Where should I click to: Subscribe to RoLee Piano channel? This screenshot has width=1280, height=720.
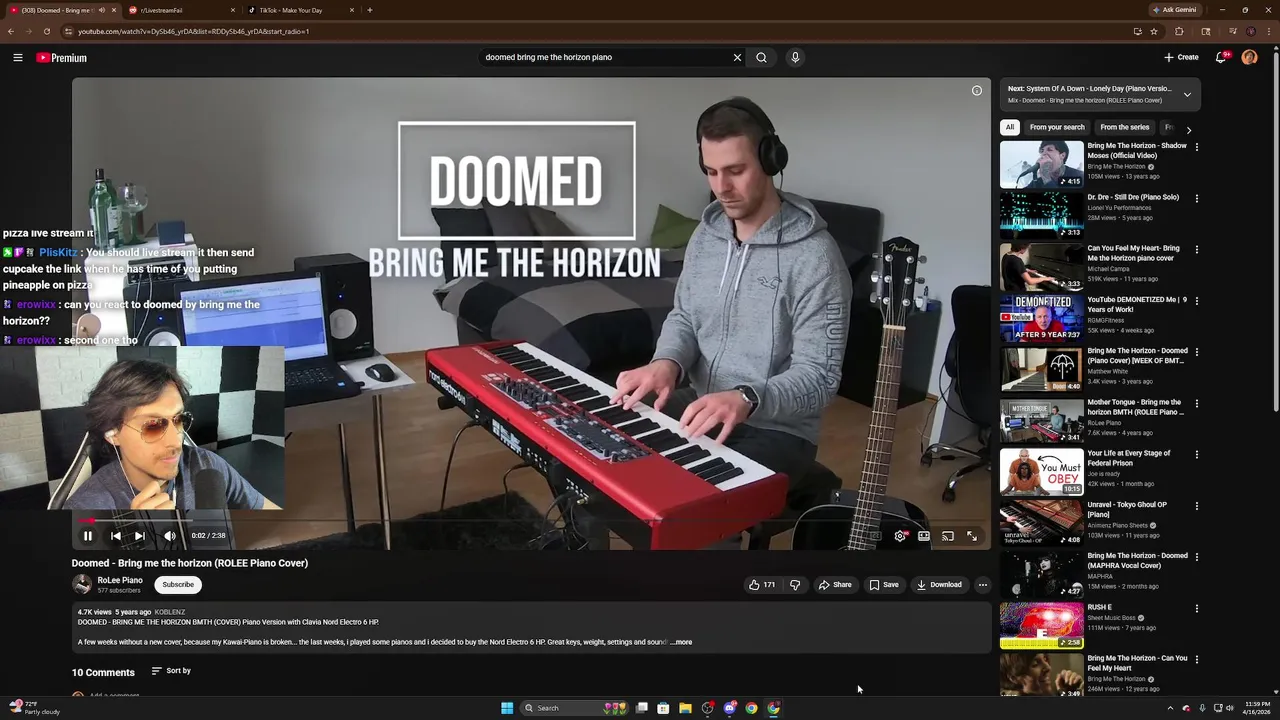(x=178, y=585)
